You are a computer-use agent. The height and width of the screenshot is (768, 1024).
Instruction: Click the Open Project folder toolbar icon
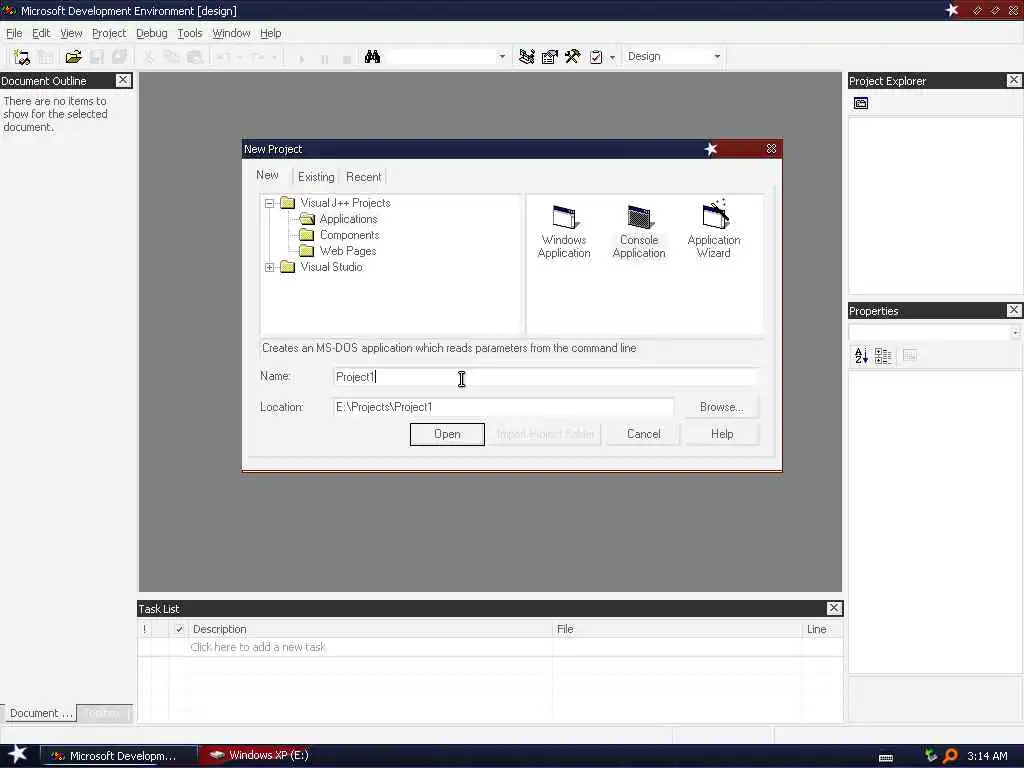pyautogui.click(x=73, y=57)
